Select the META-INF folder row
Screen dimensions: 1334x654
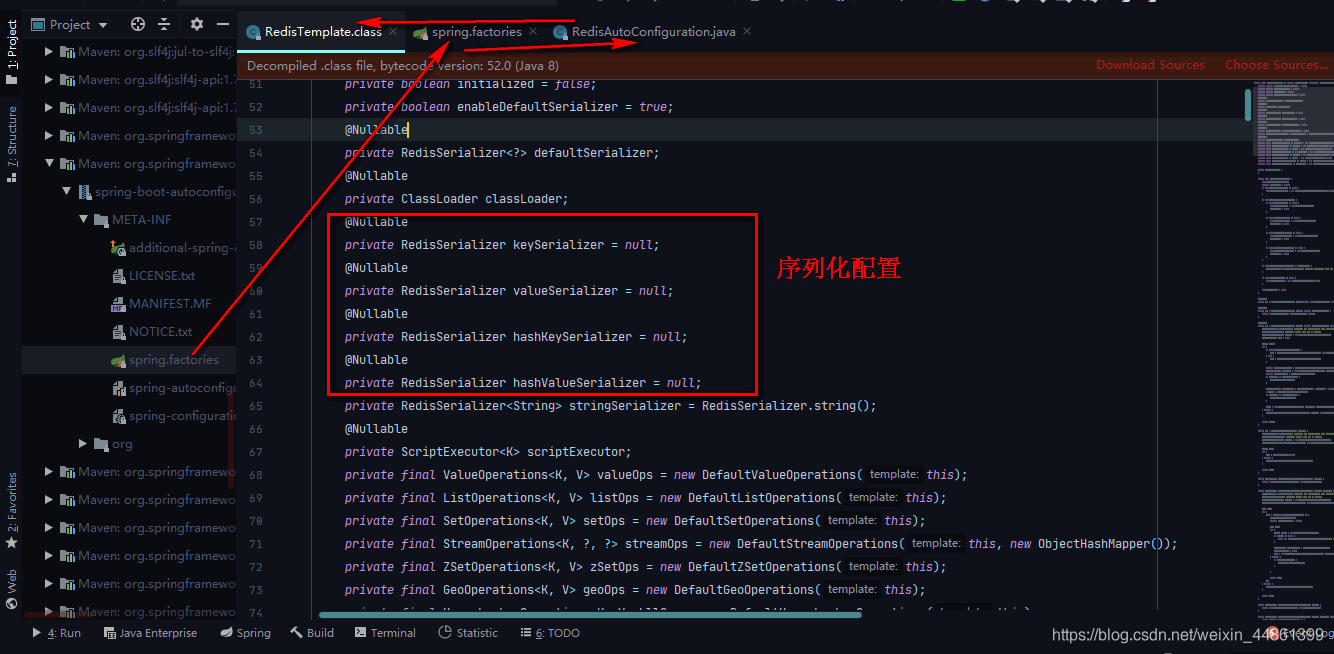[129, 220]
